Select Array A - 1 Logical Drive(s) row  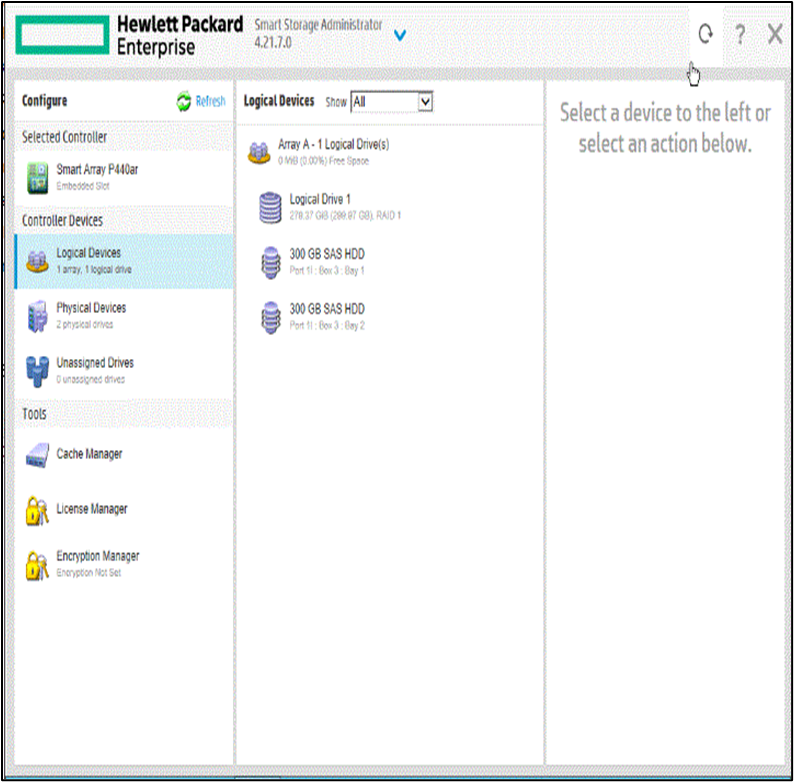pos(390,152)
